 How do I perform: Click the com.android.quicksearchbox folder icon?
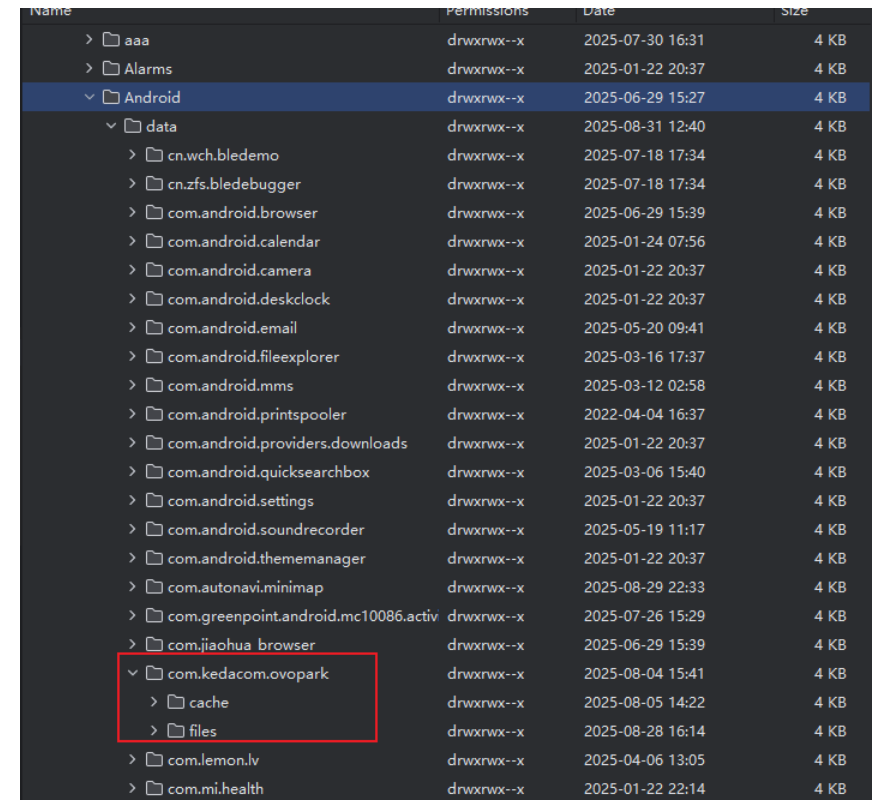pyautogui.click(x=154, y=472)
